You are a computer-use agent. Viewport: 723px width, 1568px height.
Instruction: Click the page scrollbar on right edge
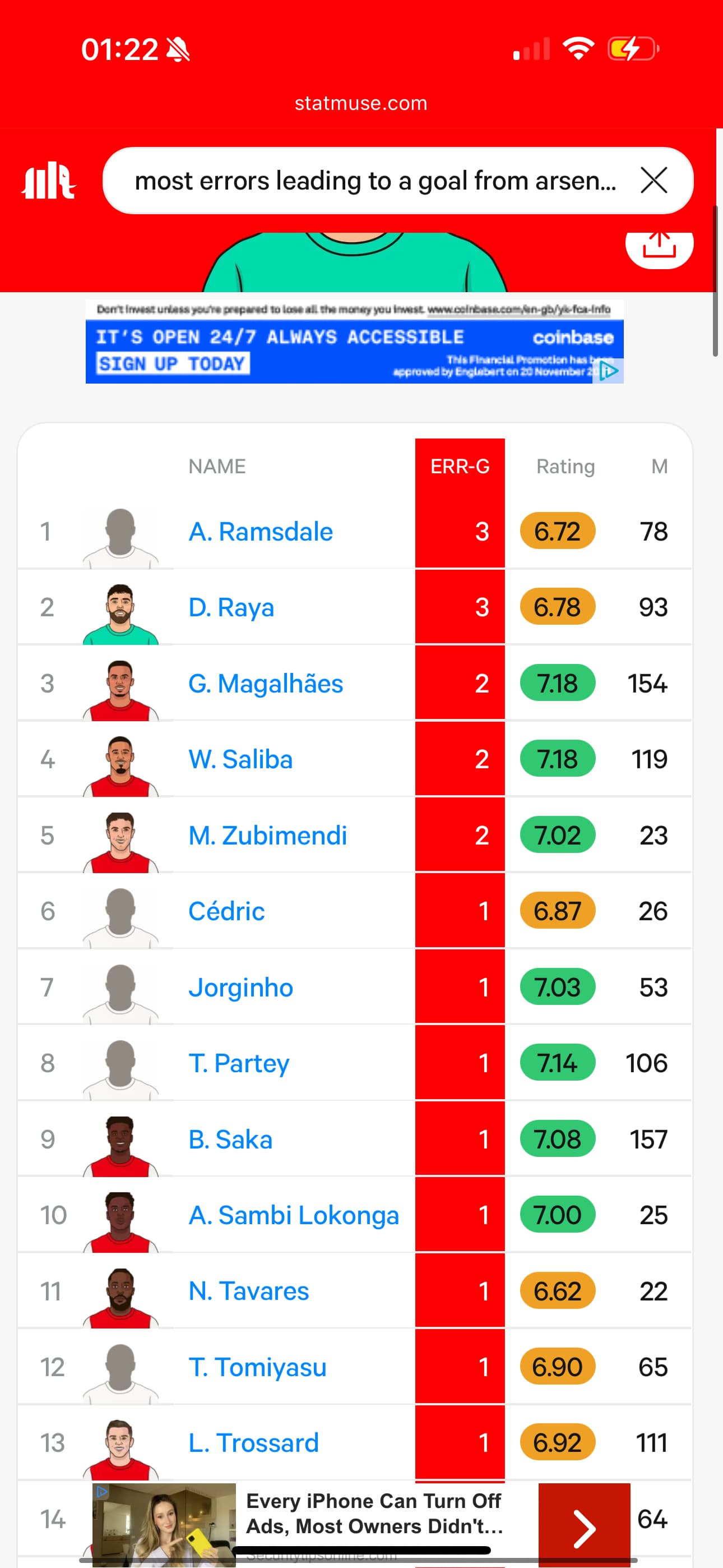[x=715, y=280]
